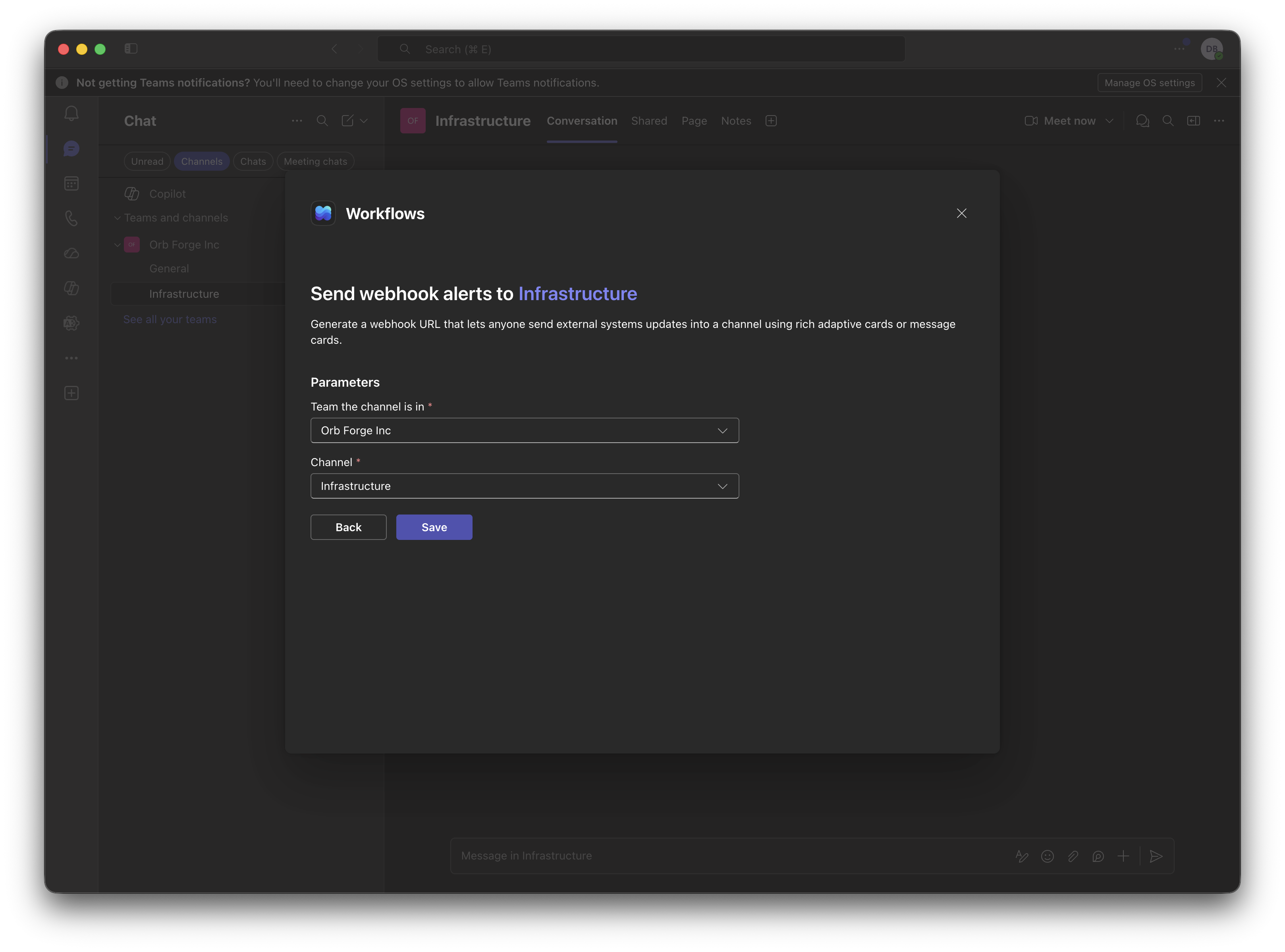Collapse Teams and channels section
The width and height of the screenshot is (1285, 952).
click(x=118, y=218)
